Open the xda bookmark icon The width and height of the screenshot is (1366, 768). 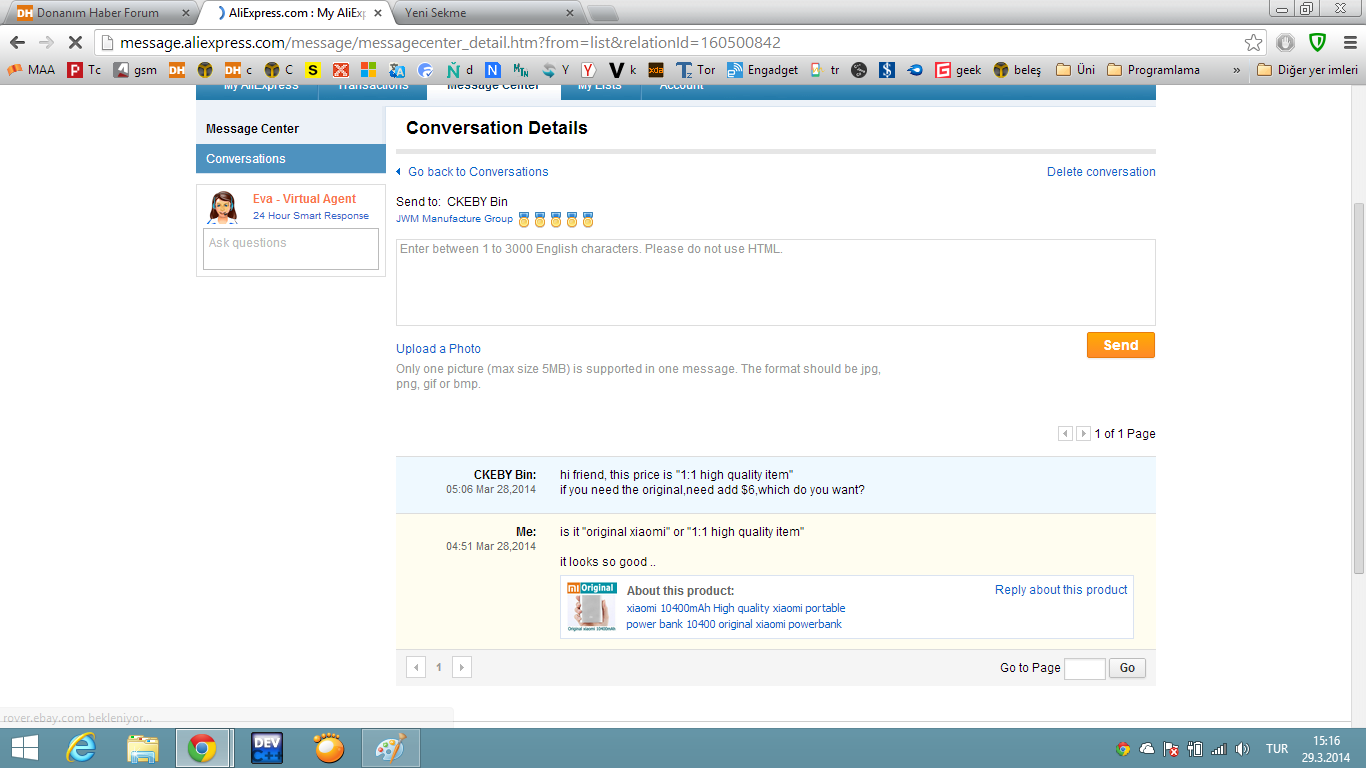pos(656,70)
